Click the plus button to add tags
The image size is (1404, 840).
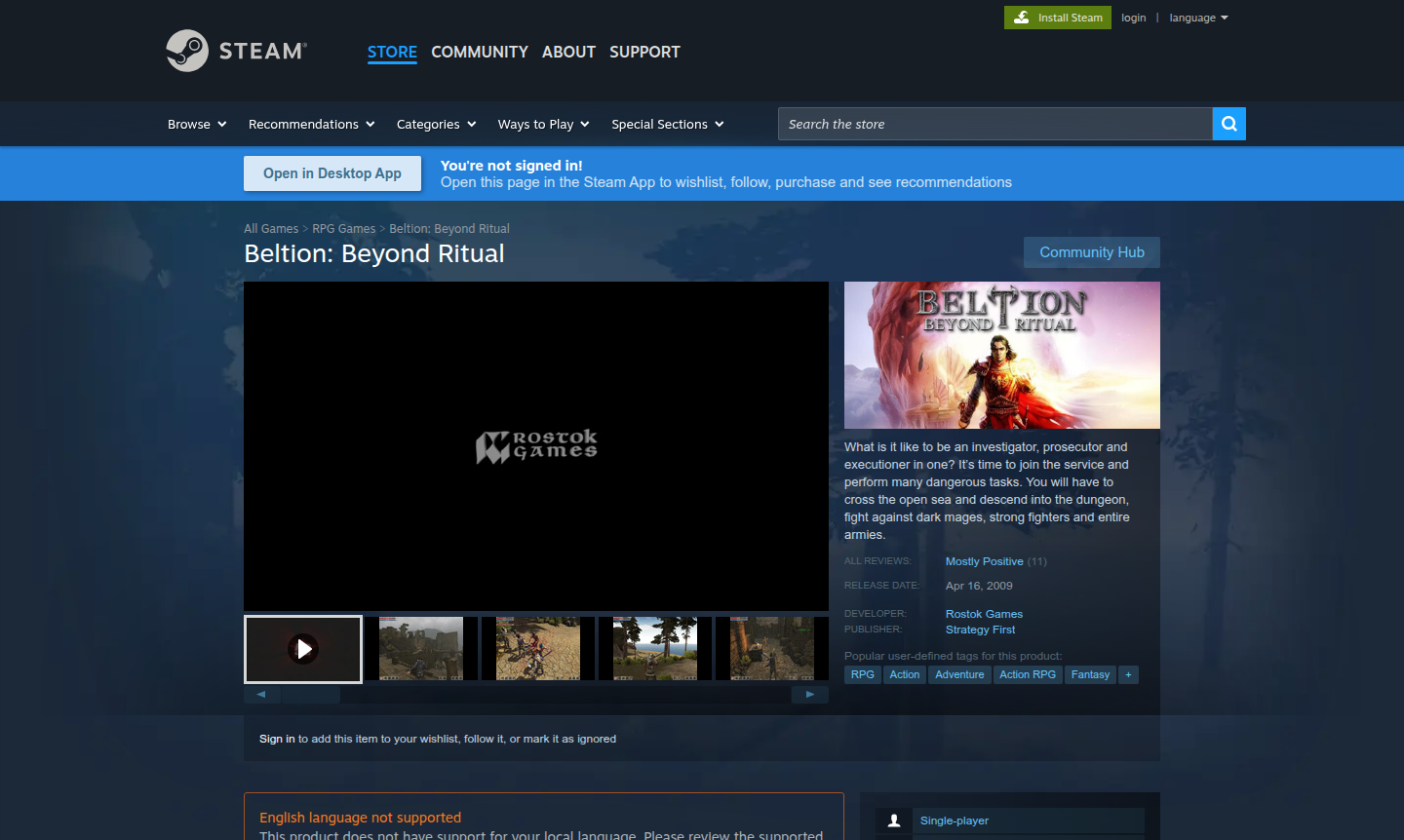coord(1128,674)
